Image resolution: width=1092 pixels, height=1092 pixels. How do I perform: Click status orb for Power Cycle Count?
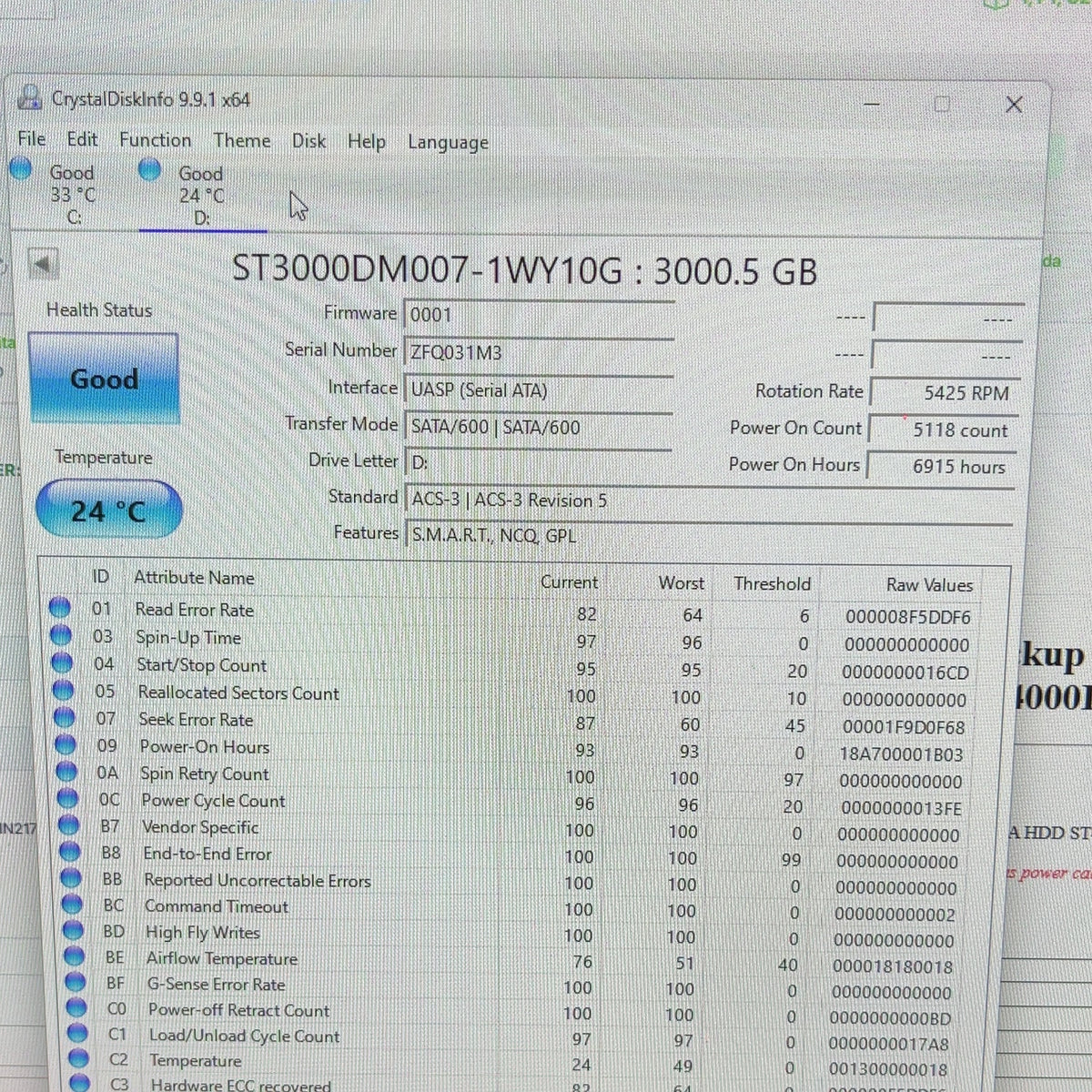coord(68,798)
